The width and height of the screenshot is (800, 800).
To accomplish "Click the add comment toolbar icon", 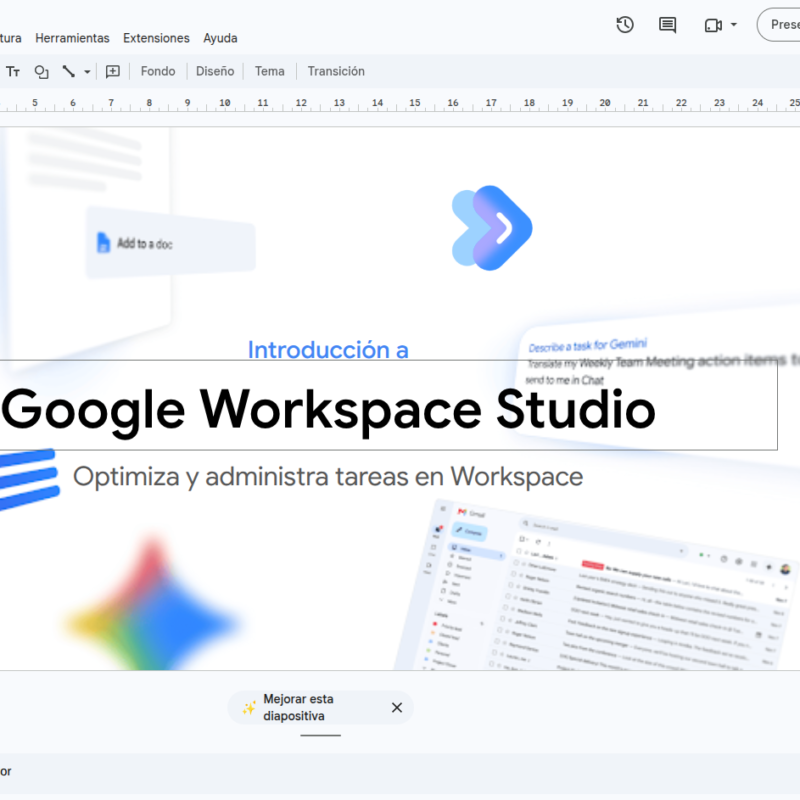I will (113, 71).
